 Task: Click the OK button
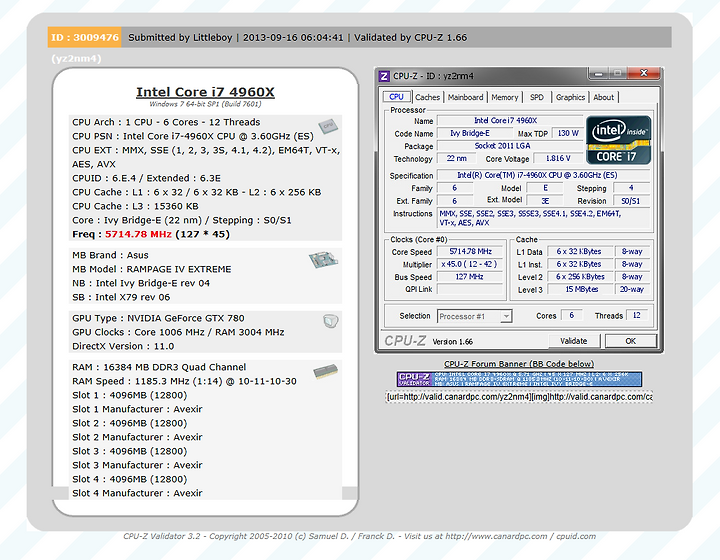click(630, 341)
